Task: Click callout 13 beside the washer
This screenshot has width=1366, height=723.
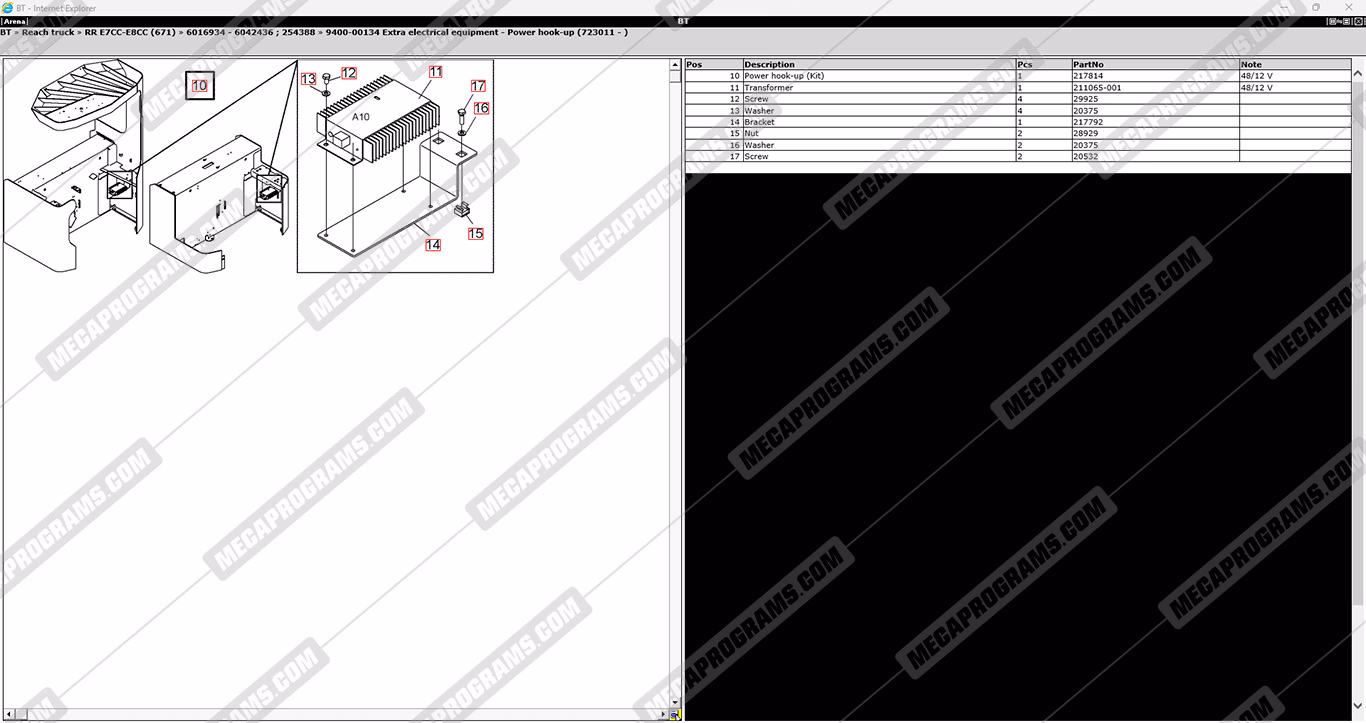Action: [309, 79]
